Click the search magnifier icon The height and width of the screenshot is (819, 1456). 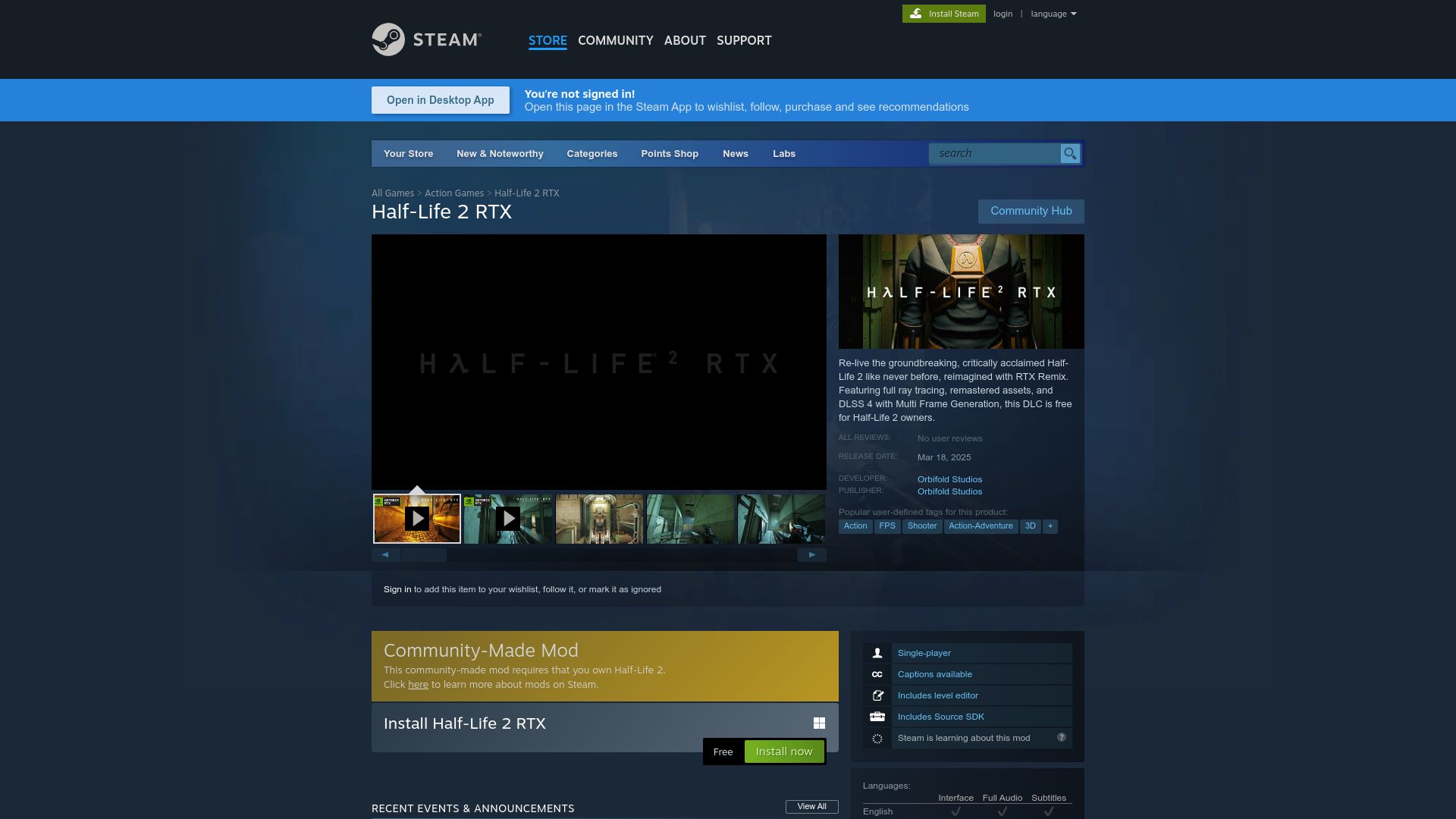click(1069, 153)
